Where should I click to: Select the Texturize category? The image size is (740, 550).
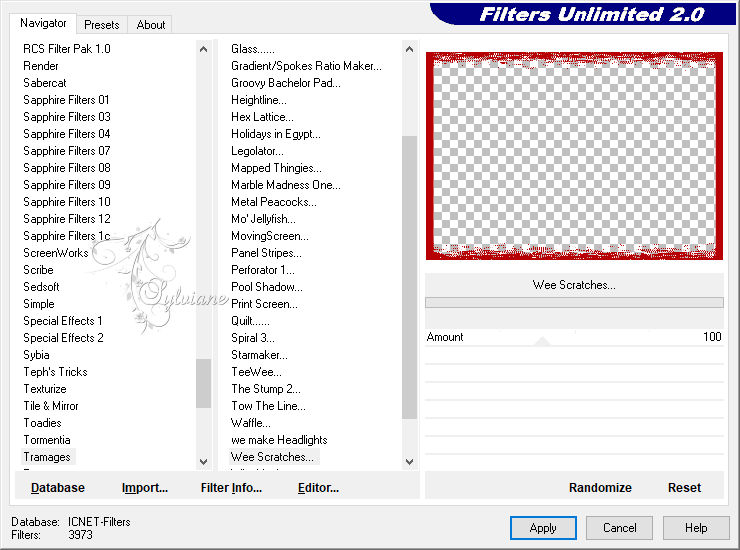point(45,389)
